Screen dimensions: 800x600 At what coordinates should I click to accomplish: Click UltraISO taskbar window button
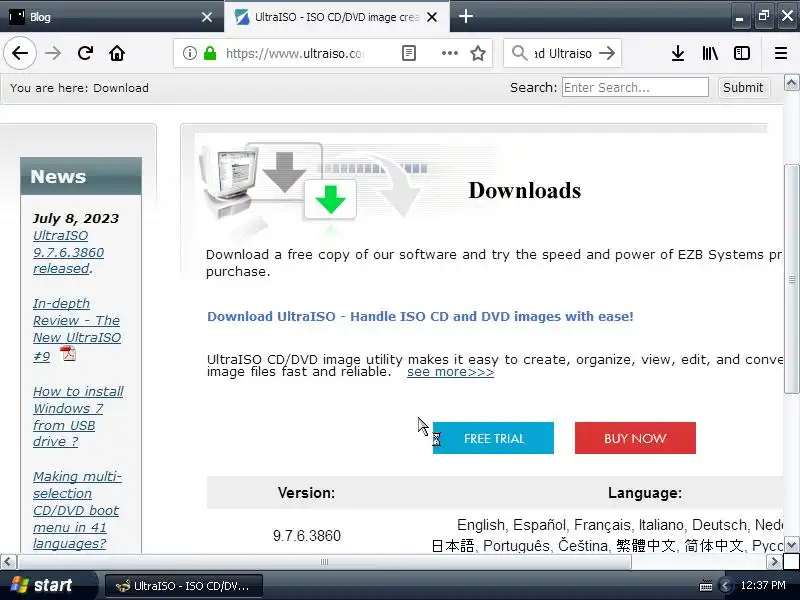[x=184, y=586]
